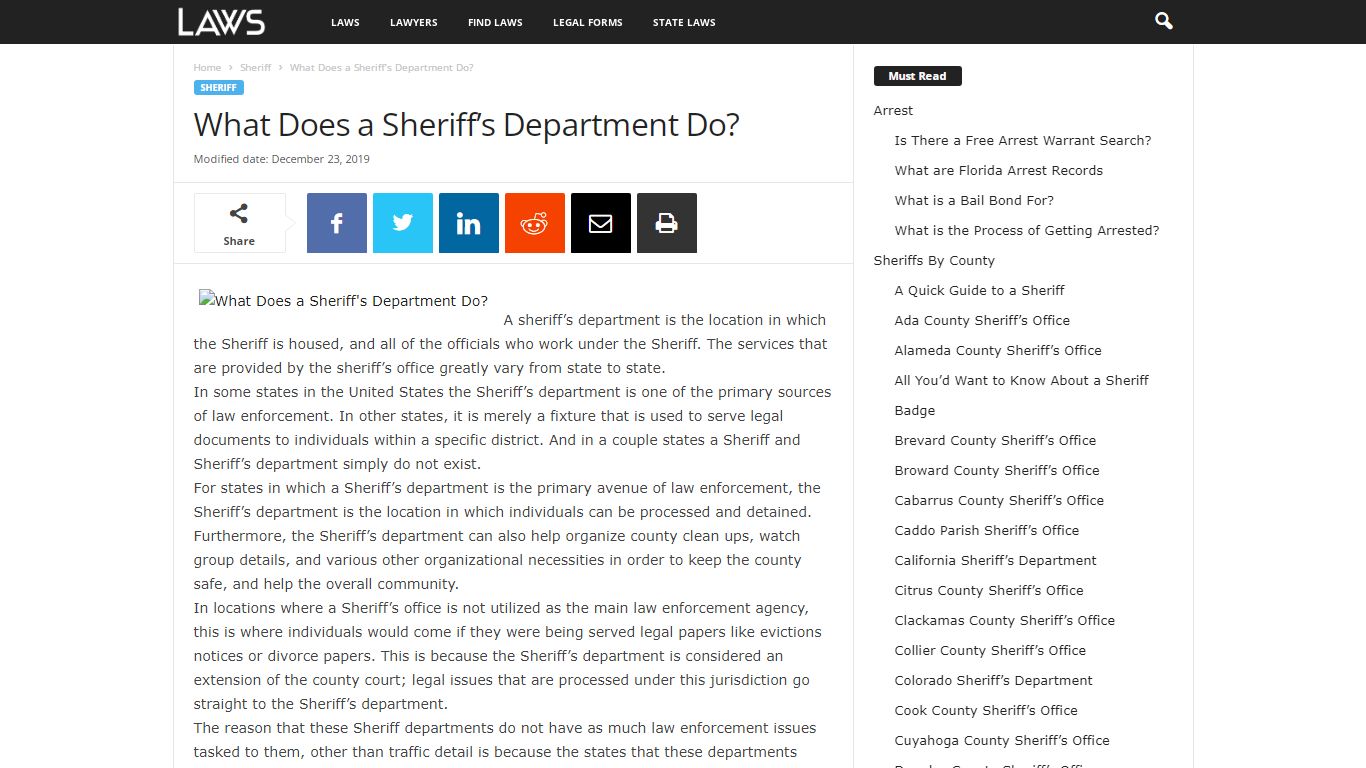This screenshot has height=768, width=1366.
Task: Open the LEGAL FORMS menu
Action: pyautogui.click(x=588, y=22)
